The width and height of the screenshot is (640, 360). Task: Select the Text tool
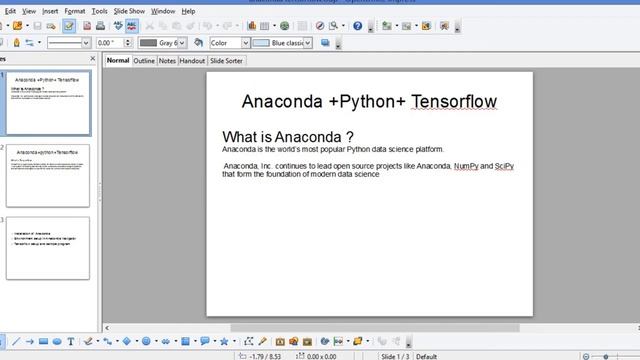click(71, 341)
